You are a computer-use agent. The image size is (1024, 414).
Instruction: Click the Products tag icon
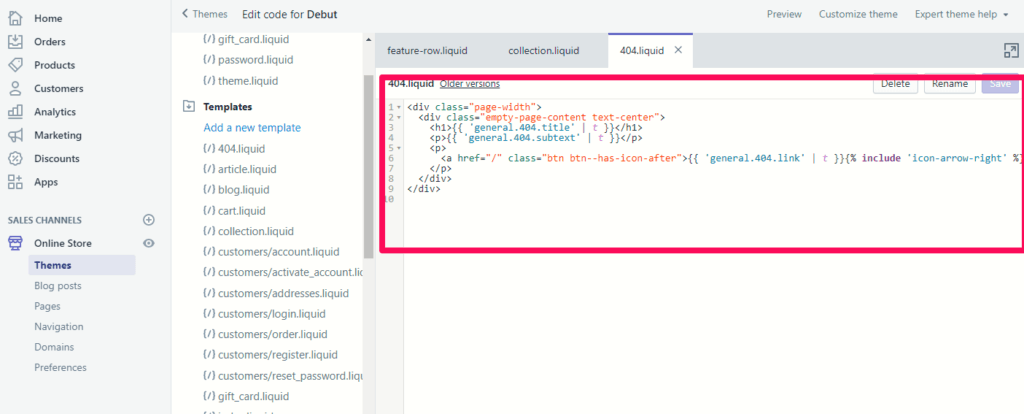coord(15,65)
